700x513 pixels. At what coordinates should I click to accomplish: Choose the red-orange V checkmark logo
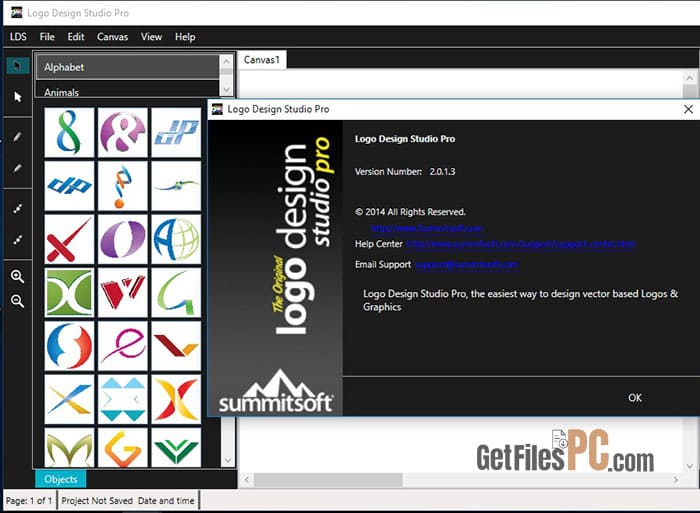click(x=176, y=346)
